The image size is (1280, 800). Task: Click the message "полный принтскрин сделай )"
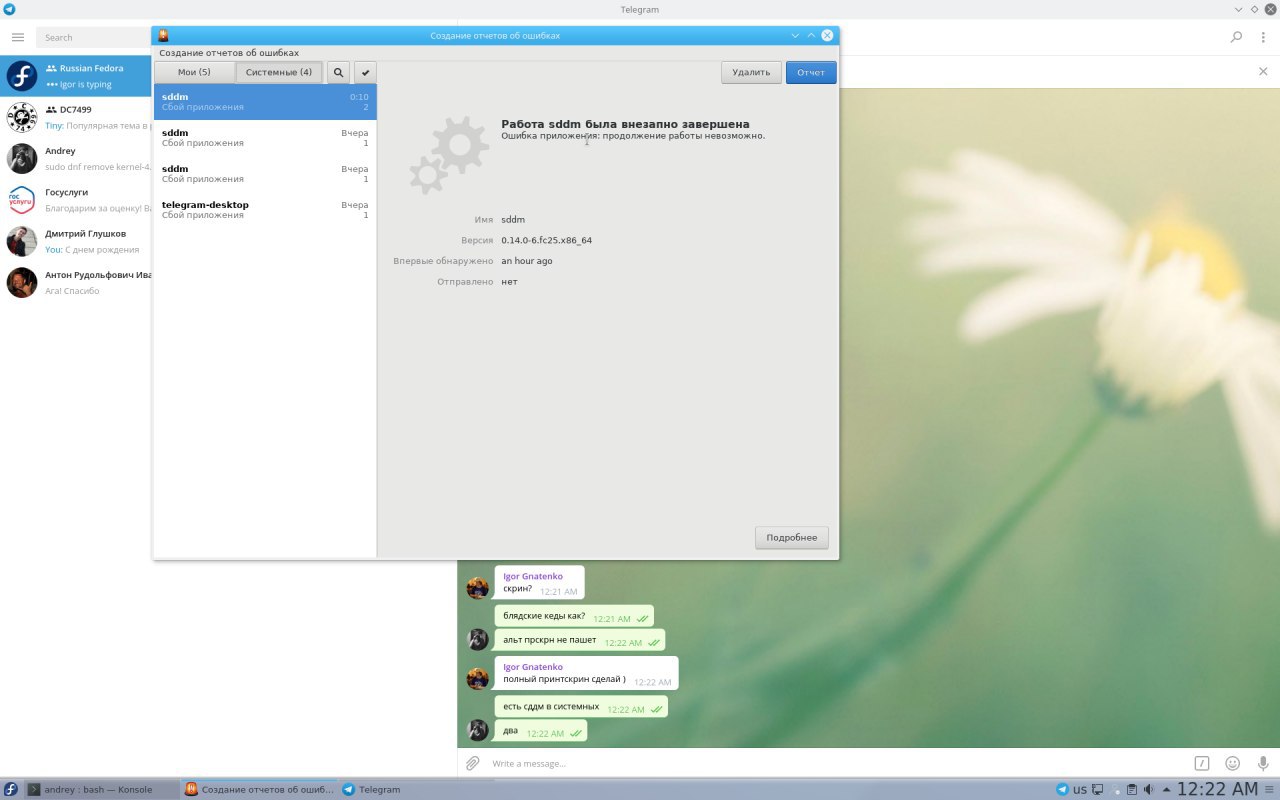coord(564,679)
